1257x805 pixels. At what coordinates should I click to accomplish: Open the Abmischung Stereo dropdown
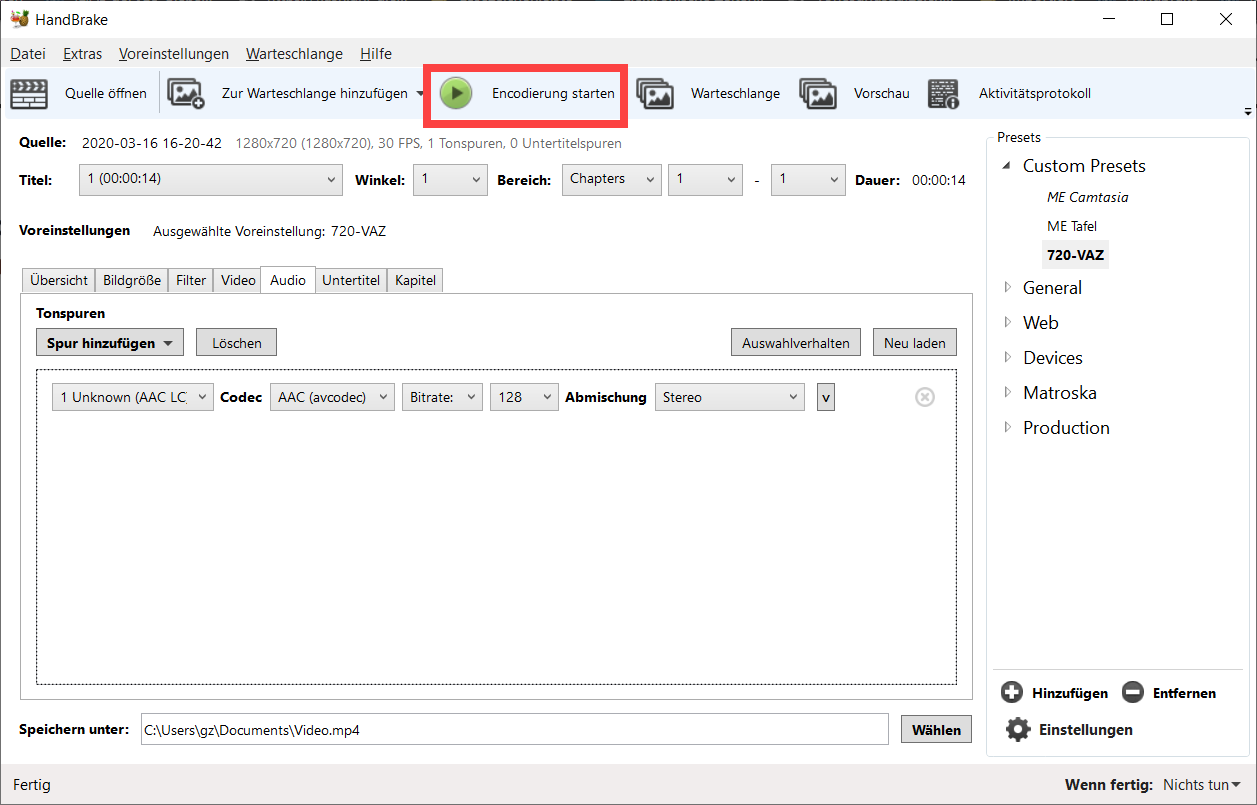(x=729, y=397)
